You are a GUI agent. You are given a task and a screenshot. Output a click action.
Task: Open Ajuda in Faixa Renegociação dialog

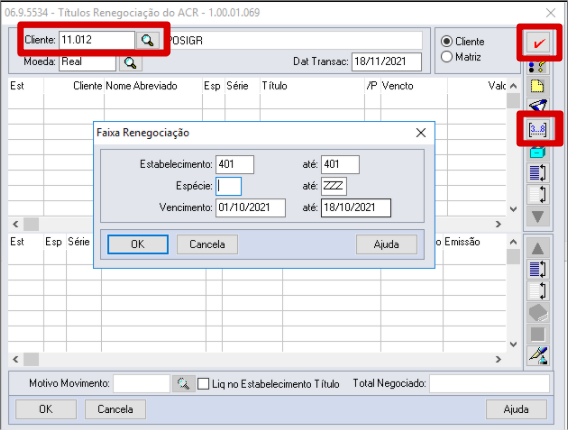[x=386, y=244]
